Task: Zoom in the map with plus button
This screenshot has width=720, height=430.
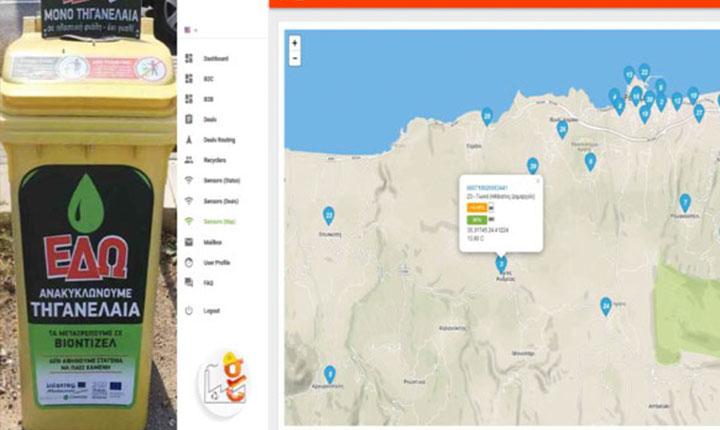Action: coord(295,43)
